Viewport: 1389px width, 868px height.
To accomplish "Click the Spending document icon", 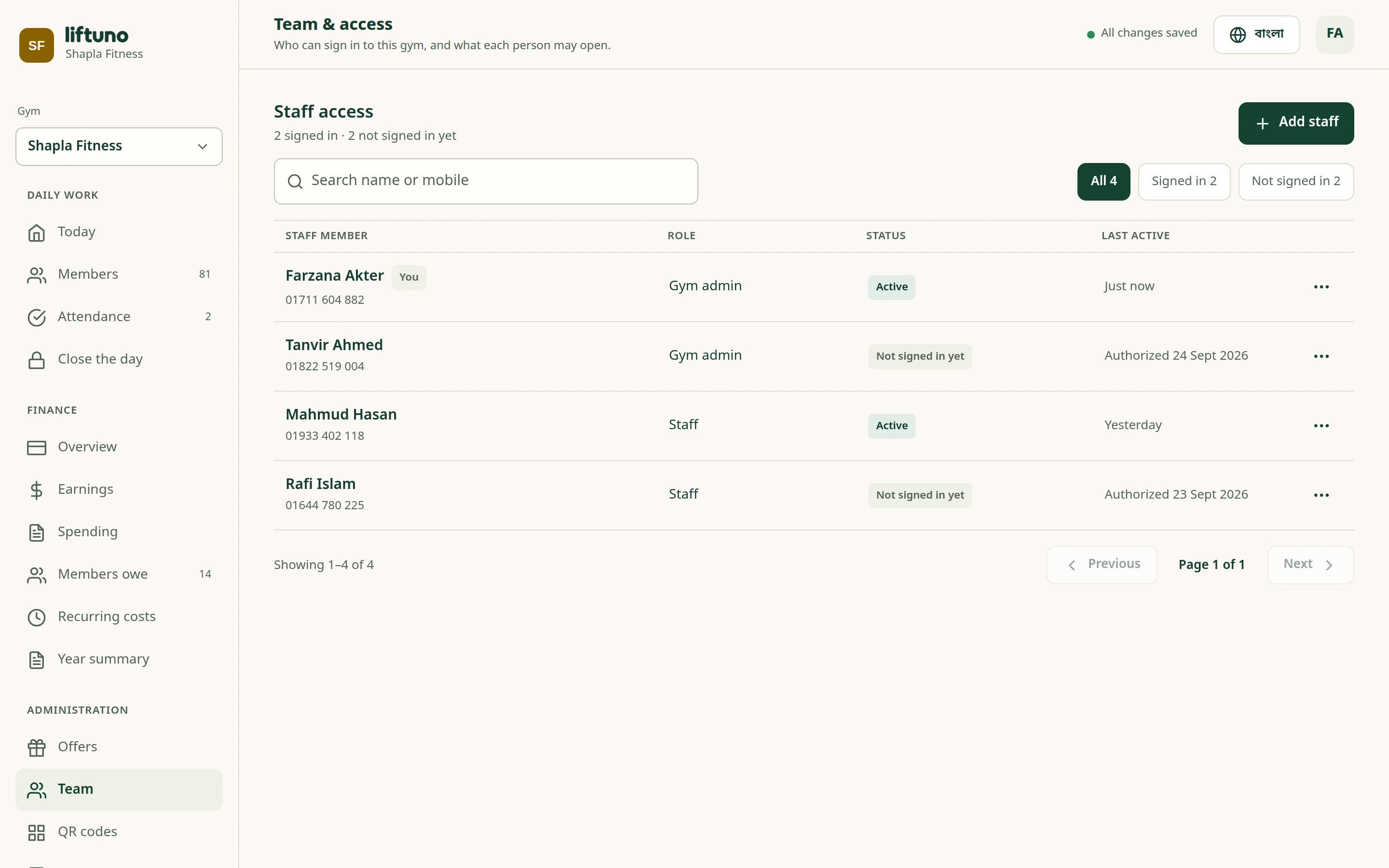I will (x=36, y=533).
